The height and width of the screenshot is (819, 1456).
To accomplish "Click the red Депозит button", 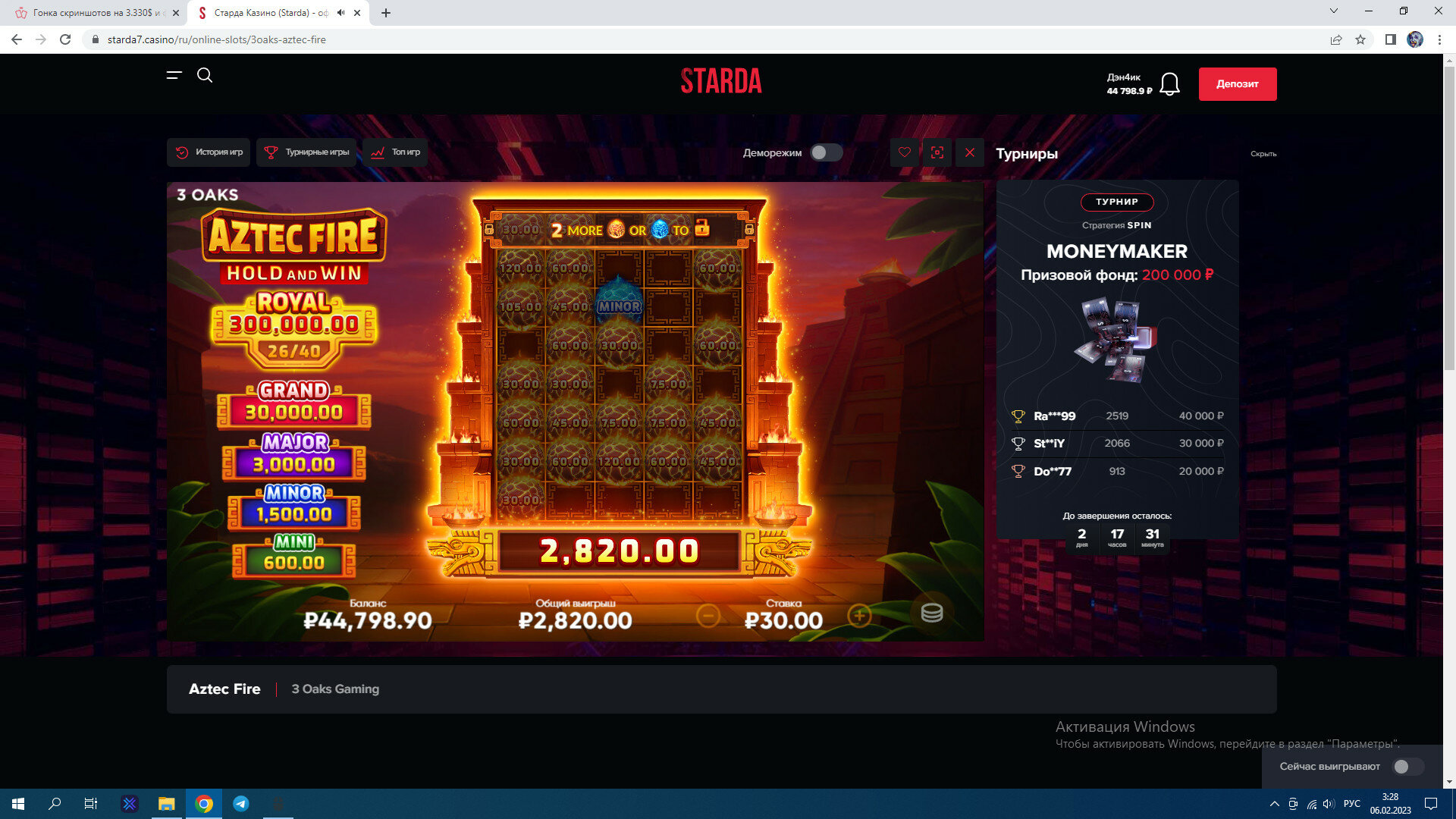I will (x=1237, y=84).
